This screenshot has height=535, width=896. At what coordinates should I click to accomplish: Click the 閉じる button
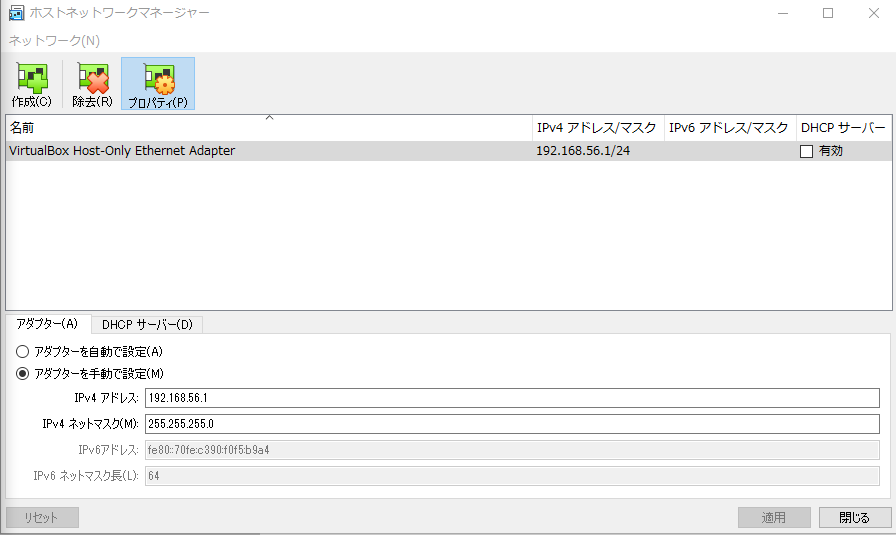(855, 518)
